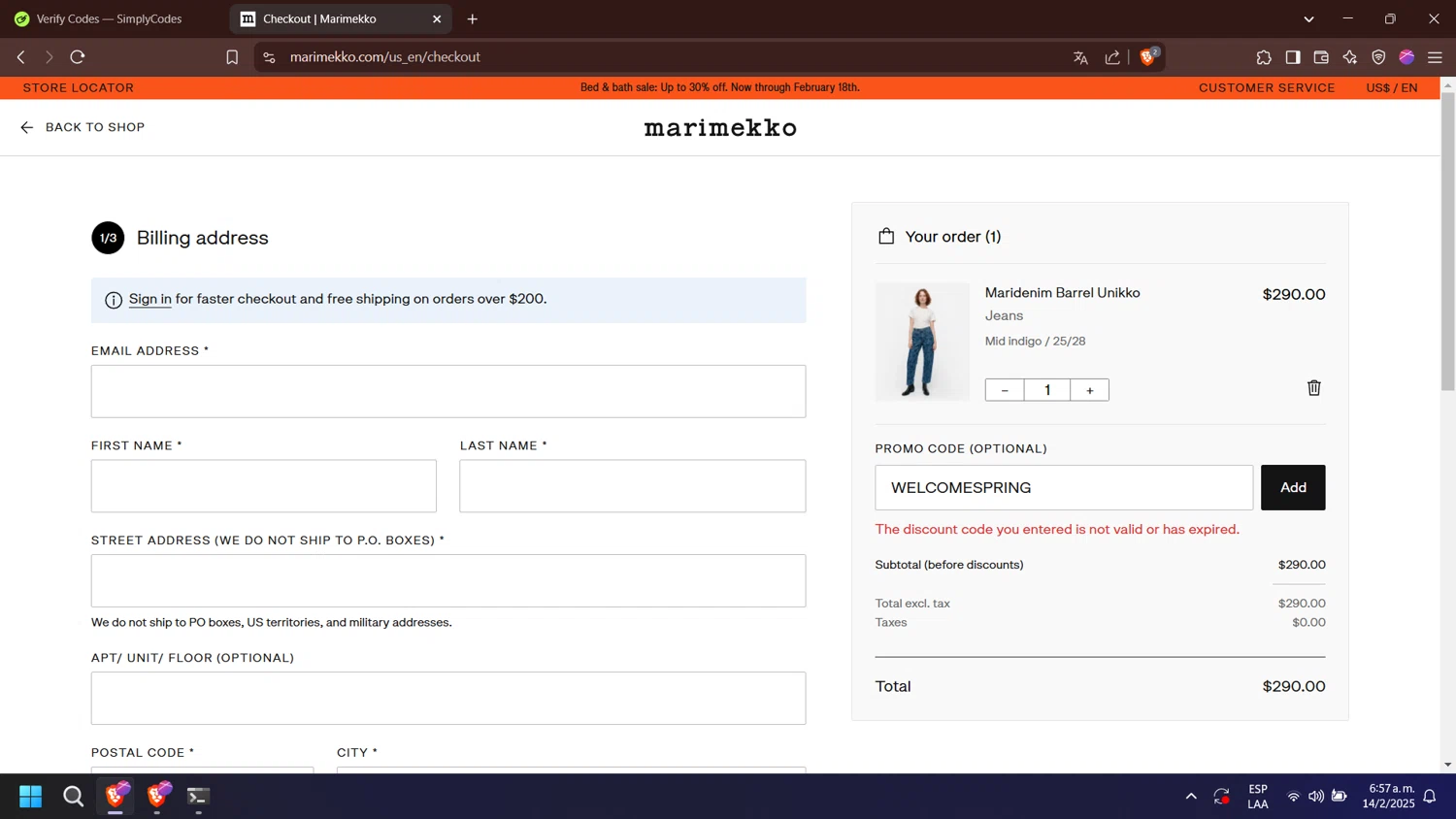Viewport: 1456px width, 819px height.
Task: Click the quantity value field
Action: click(x=1047, y=390)
